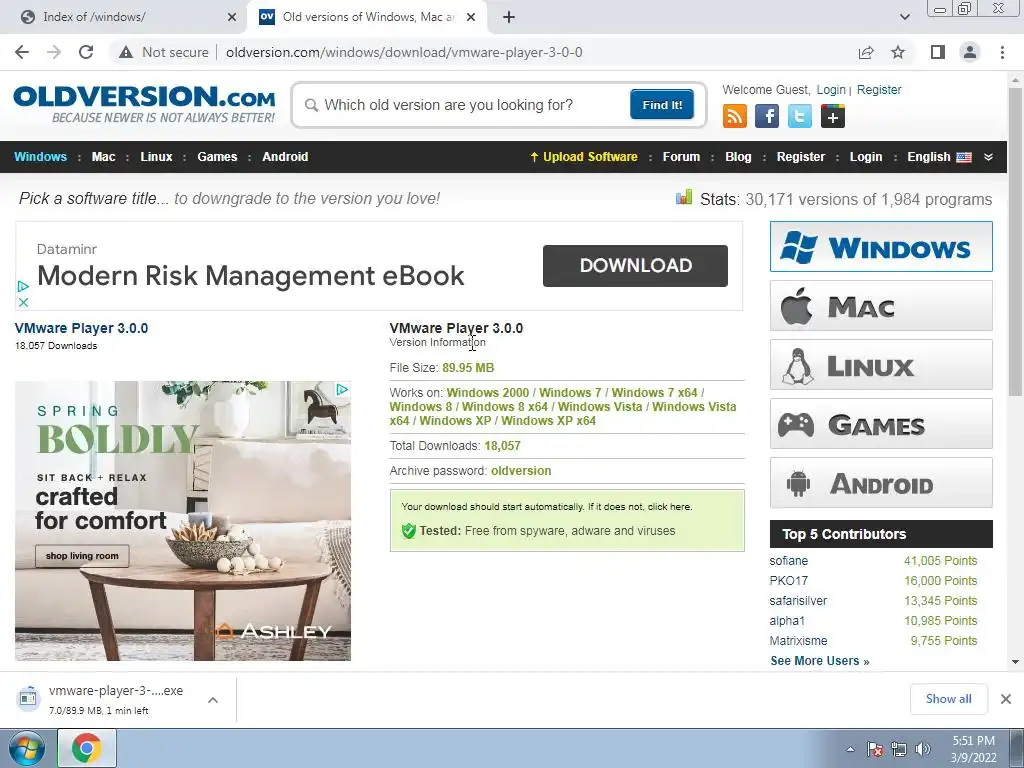Click the volume speaker tray icon
1024x768 pixels.
pyautogui.click(x=922, y=749)
